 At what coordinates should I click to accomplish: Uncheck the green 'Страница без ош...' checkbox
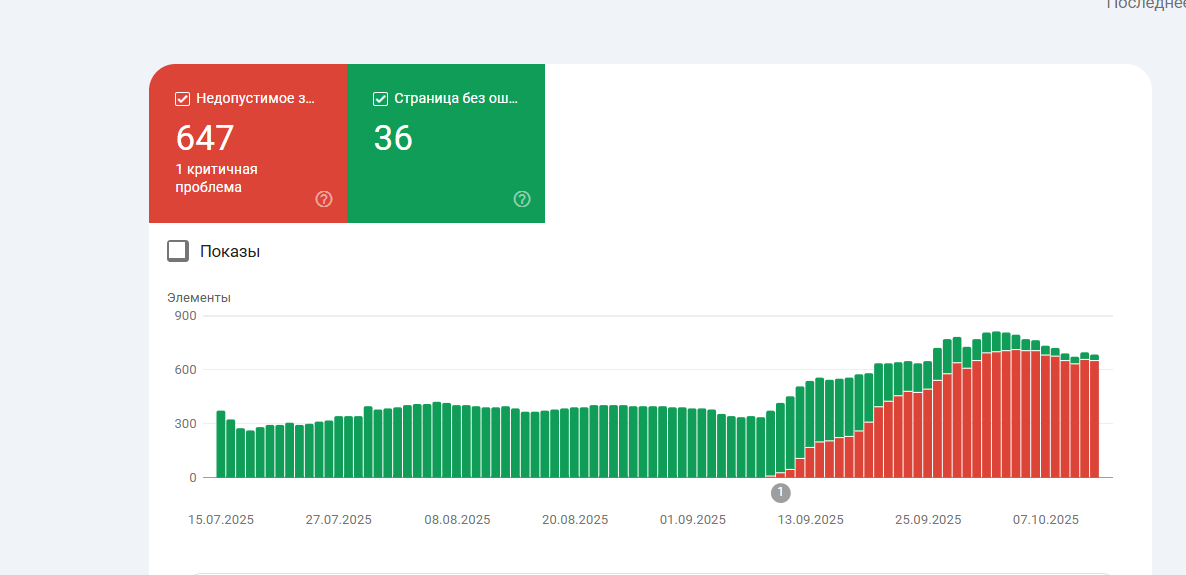tap(381, 98)
